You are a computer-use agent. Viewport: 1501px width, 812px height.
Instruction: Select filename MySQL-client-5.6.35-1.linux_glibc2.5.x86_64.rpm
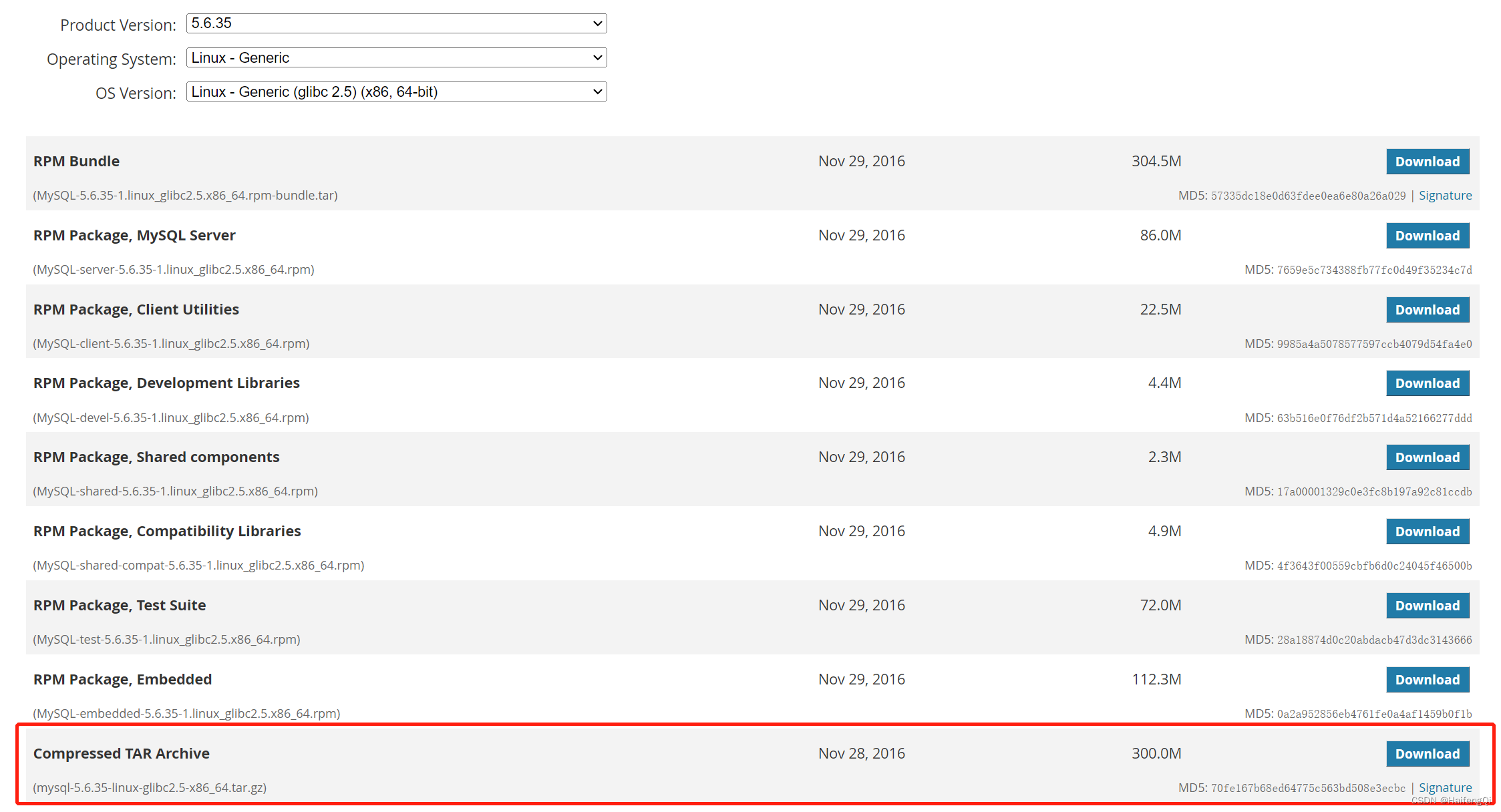pos(171,344)
